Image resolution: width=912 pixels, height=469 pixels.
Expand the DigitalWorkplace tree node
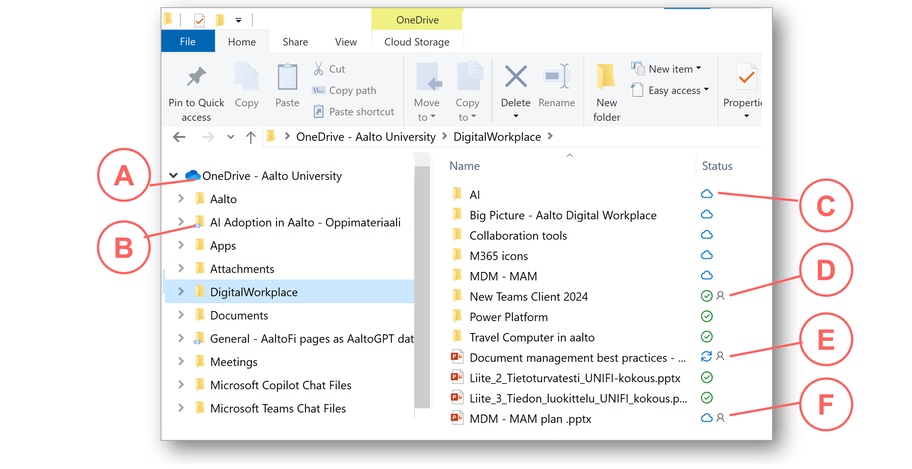click(181, 292)
